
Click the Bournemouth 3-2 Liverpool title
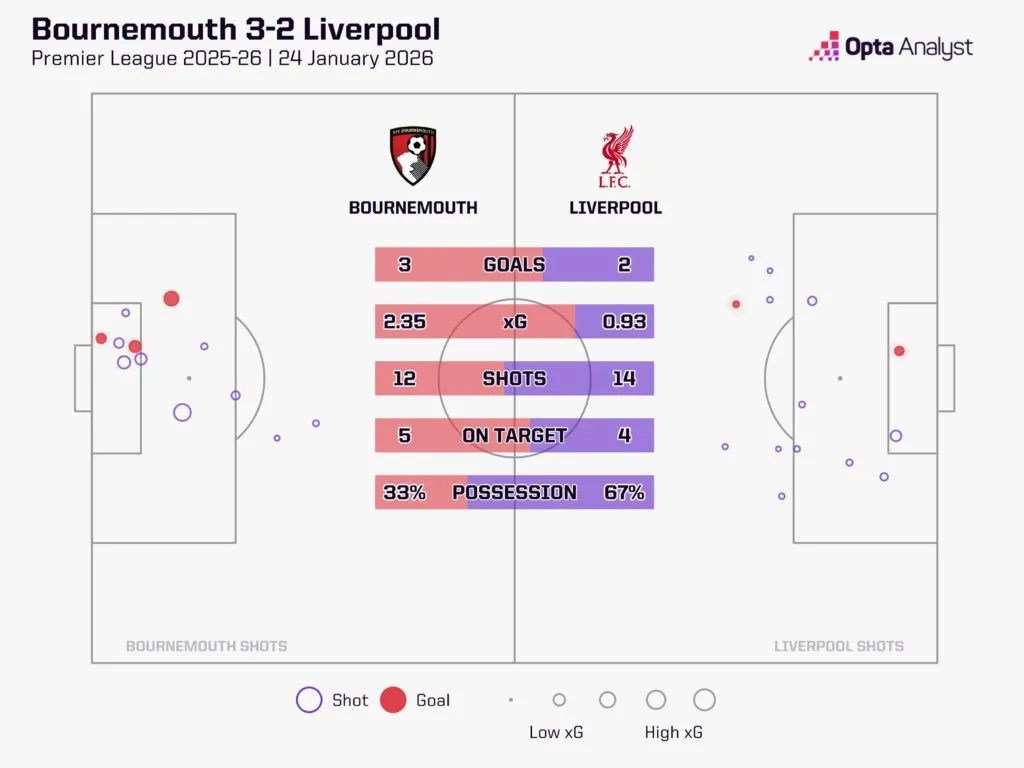(236, 29)
